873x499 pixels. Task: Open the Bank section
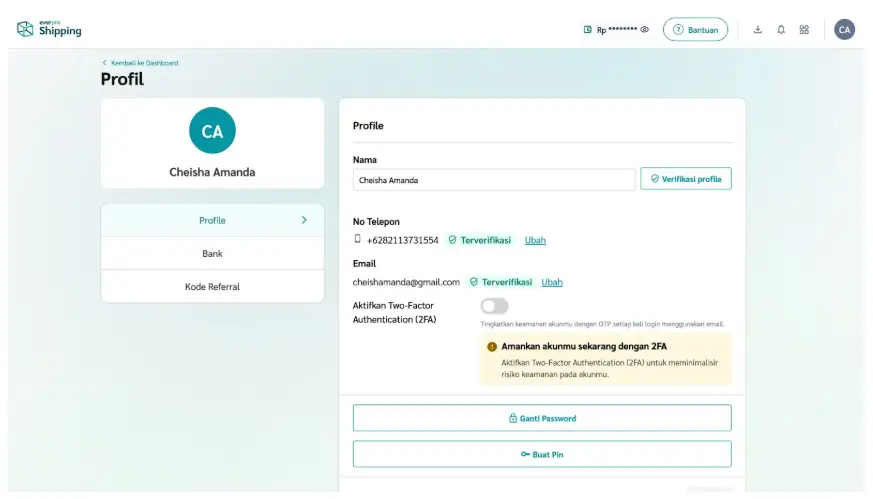click(212, 254)
